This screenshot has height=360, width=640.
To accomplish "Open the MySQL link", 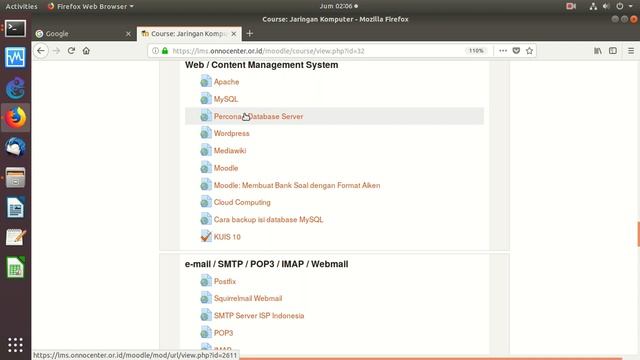I will (226, 99).
